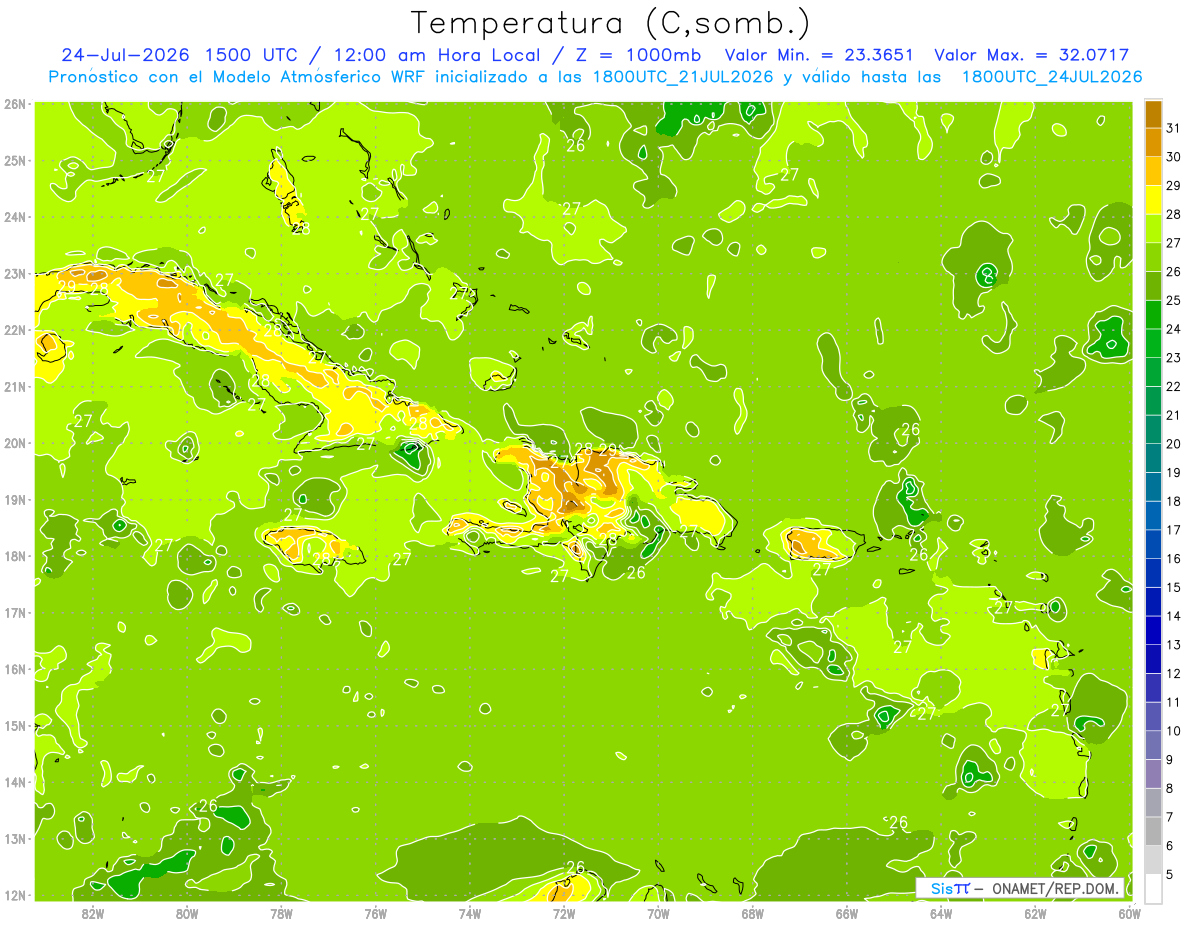Image resolution: width=1200 pixels, height=927 pixels.
Task: Pick the dark green swatch between 24 and 25
Action: pyautogui.click(x=1153, y=314)
